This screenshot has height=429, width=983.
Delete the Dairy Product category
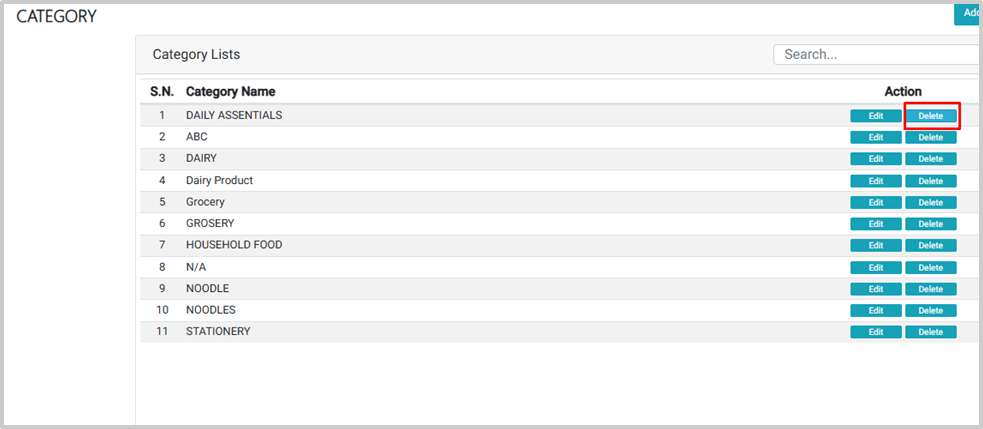pyautogui.click(x=930, y=181)
